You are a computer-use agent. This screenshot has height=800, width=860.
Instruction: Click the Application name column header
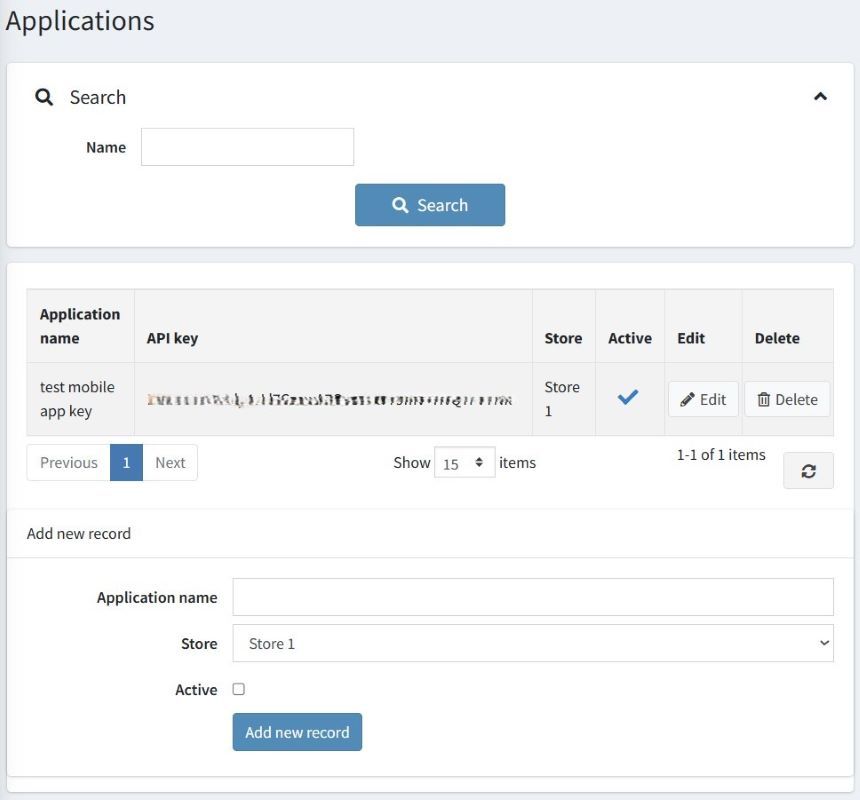pyautogui.click(x=80, y=326)
